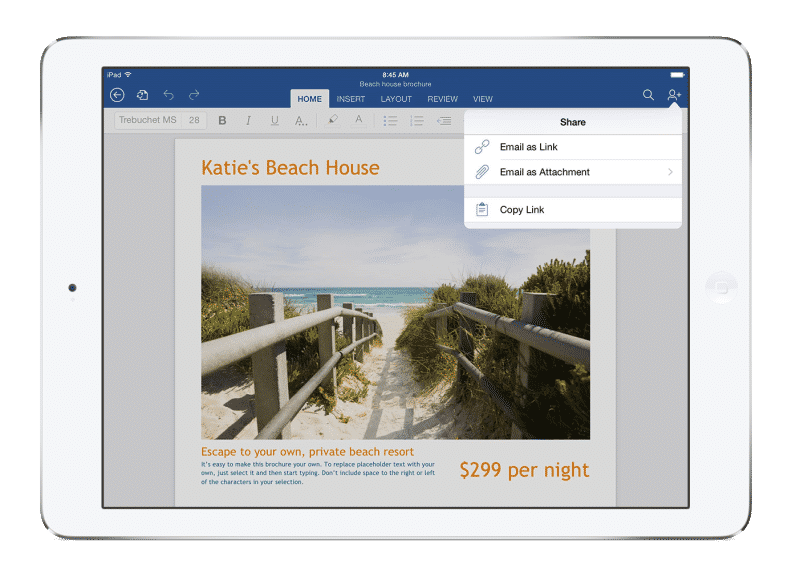
Task: Search the document with magnifier icon
Action: pyautogui.click(x=648, y=95)
